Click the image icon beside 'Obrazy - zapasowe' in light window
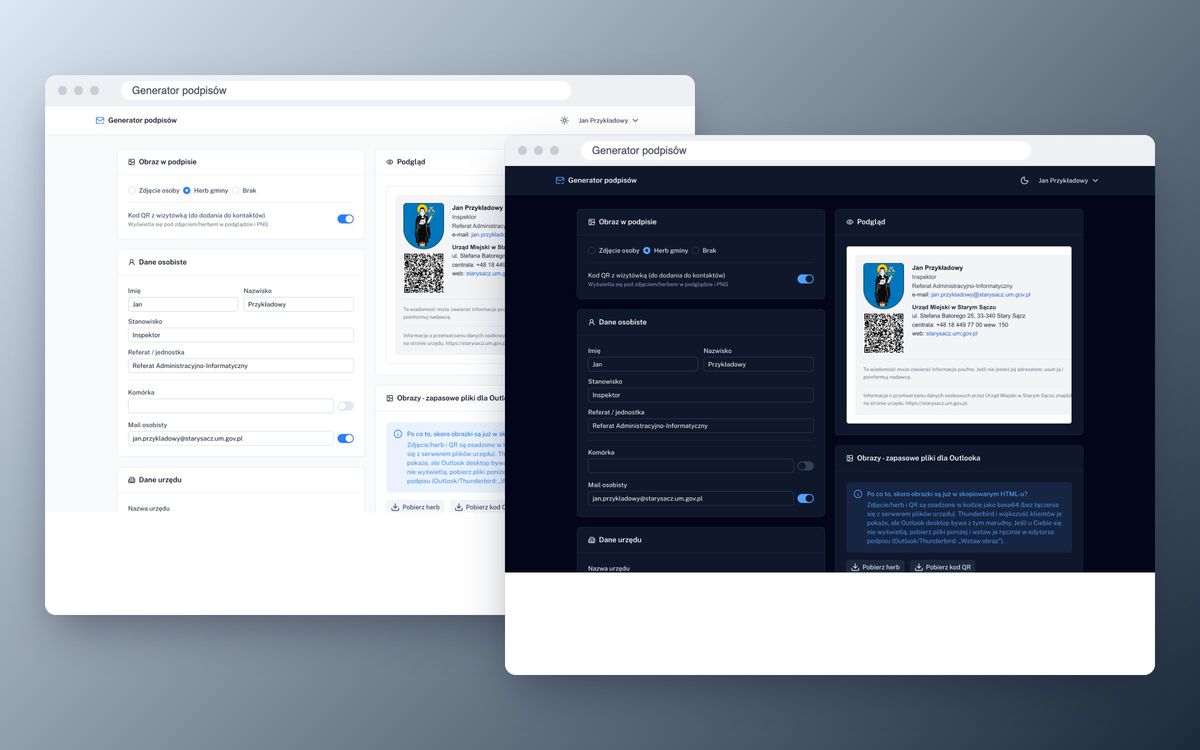The image size is (1200, 750). pos(389,398)
